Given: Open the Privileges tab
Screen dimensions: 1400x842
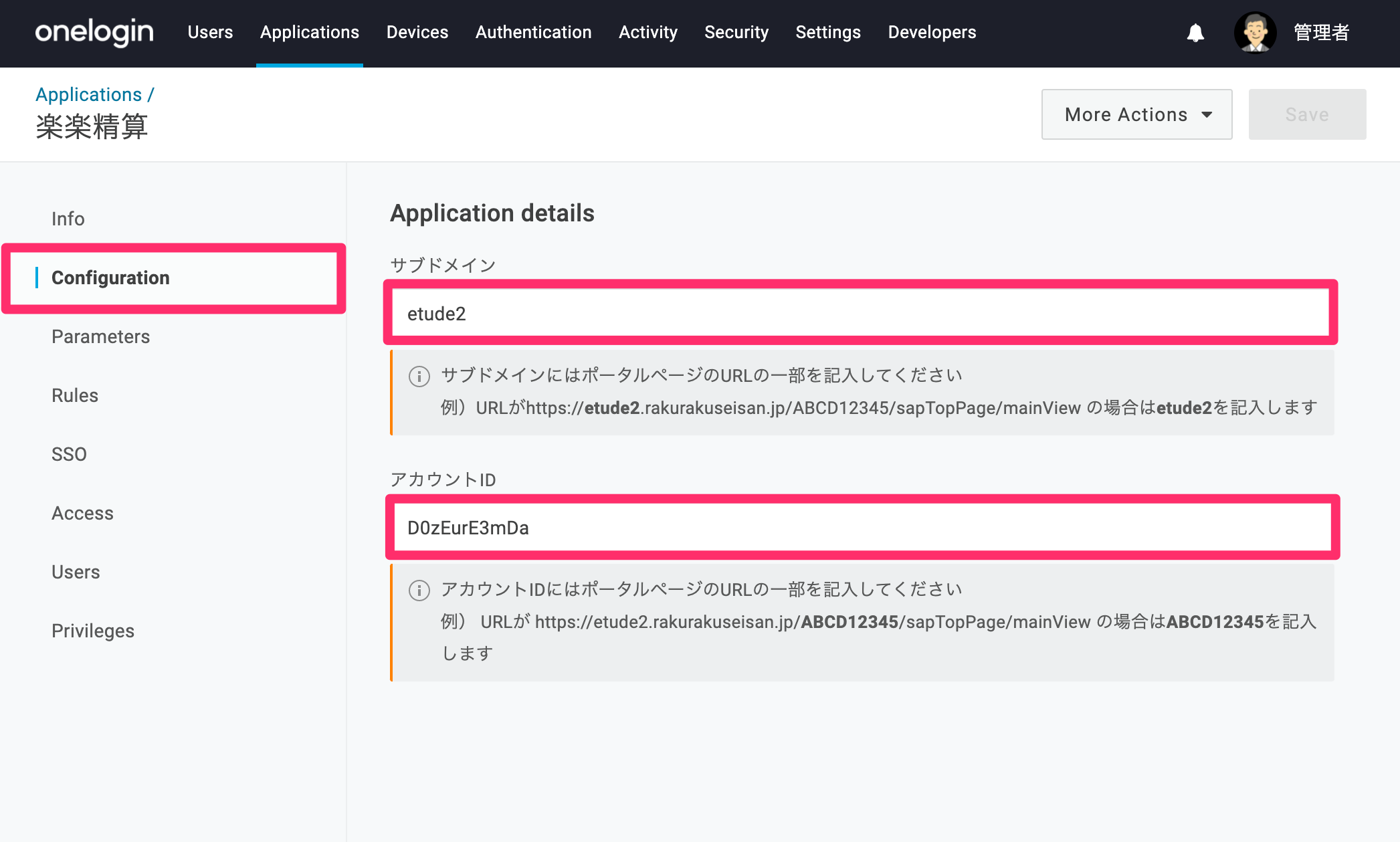Looking at the screenshot, I should click(93, 631).
